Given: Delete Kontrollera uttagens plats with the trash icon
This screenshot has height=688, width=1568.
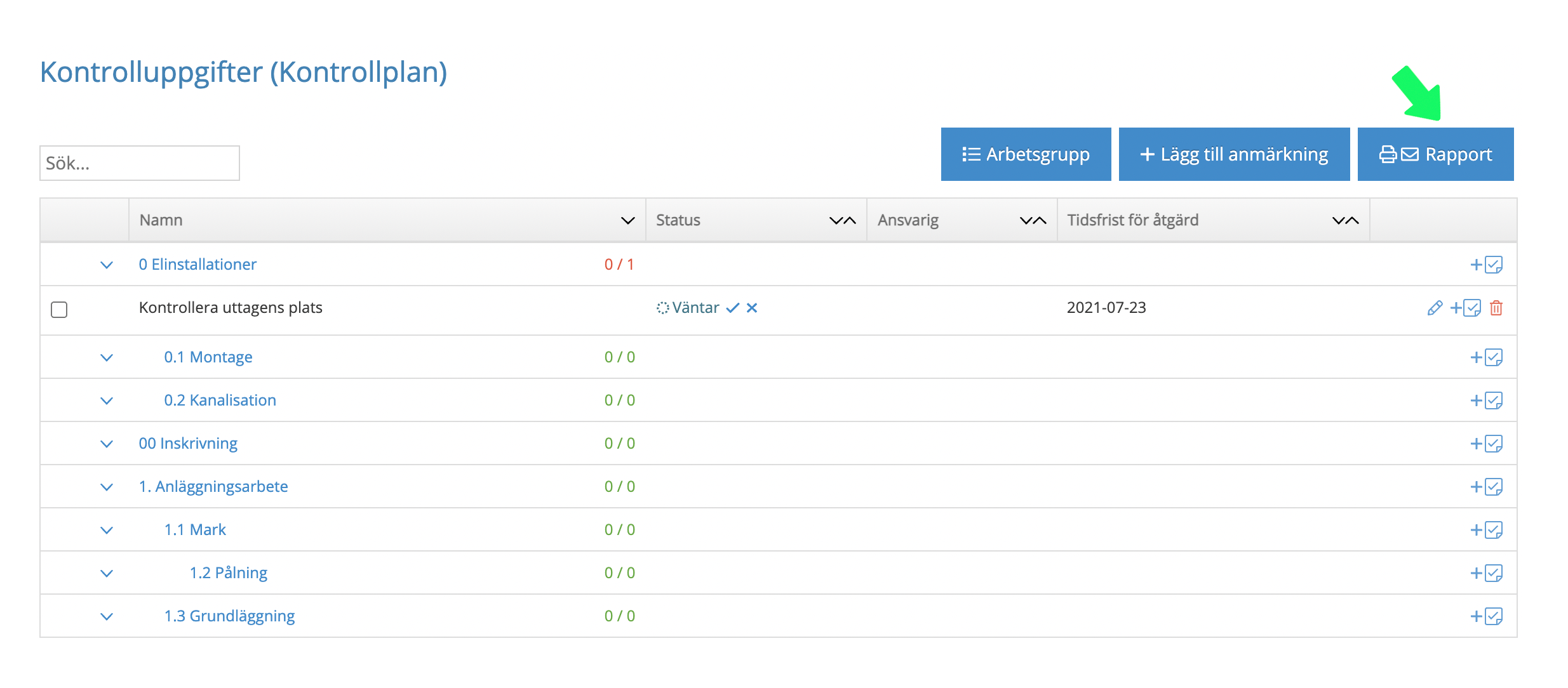Looking at the screenshot, I should coord(1496,308).
